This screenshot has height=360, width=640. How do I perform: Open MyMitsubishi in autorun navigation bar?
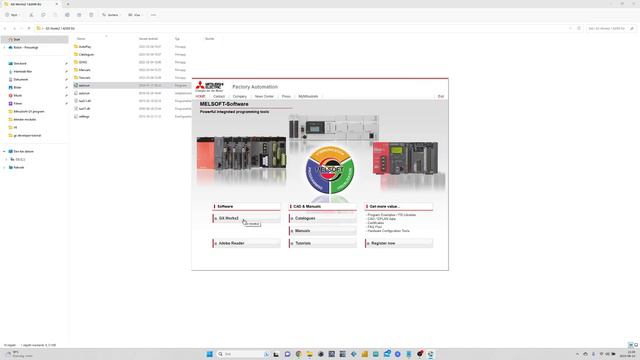308,96
